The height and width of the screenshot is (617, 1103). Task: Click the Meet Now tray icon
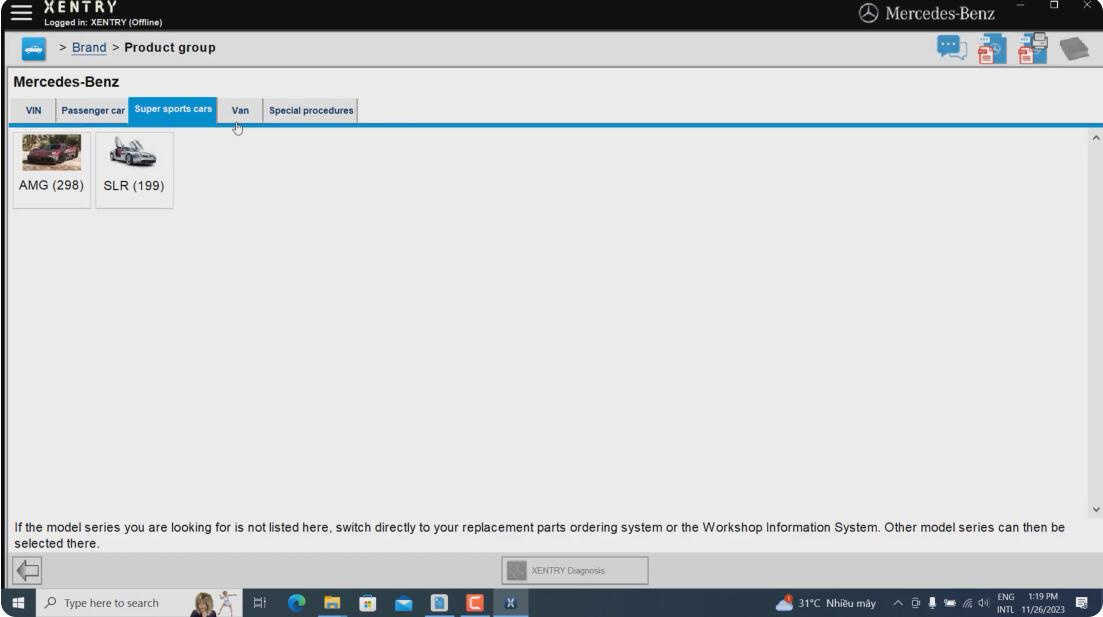915,603
